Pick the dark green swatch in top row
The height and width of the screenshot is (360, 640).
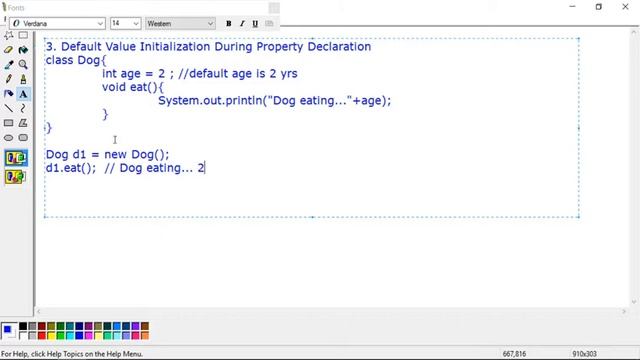[x=60, y=326]
